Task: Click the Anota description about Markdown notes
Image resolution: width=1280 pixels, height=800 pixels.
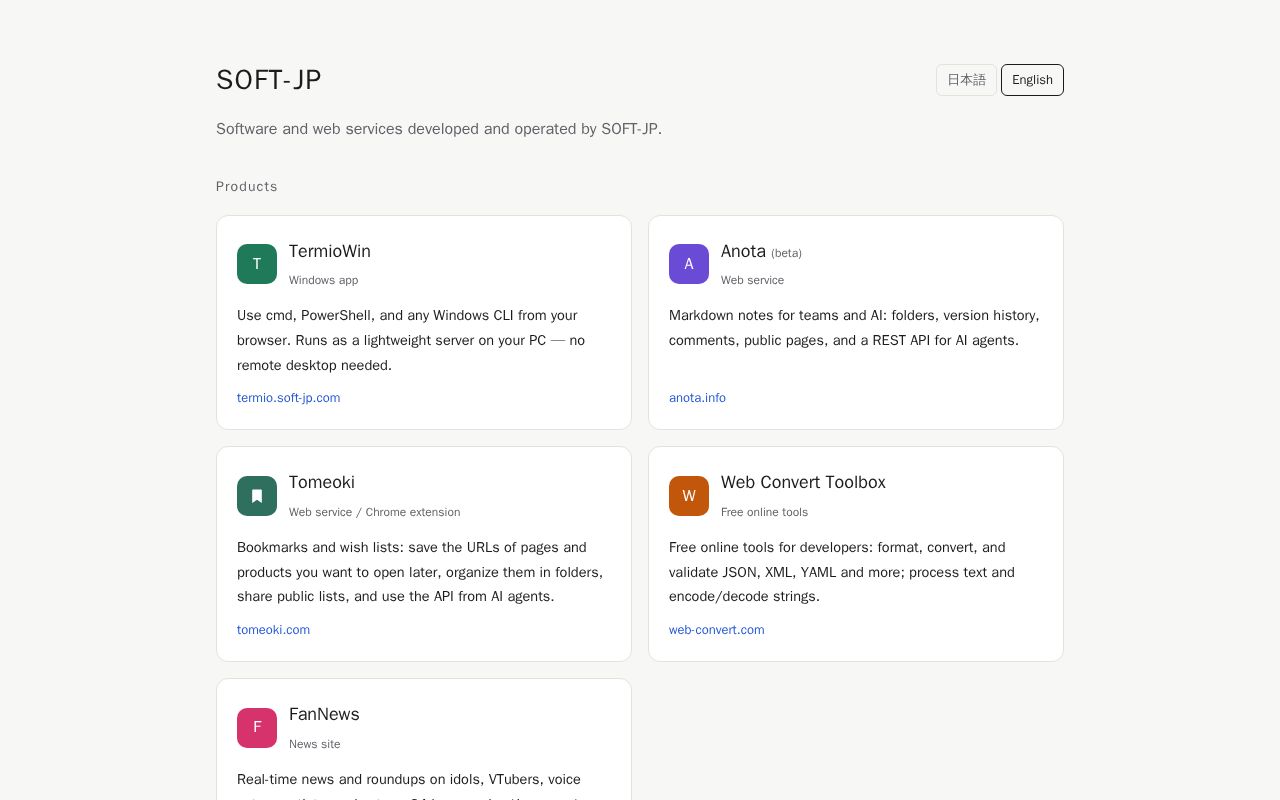Action: pyautogui.click(x=854, y=328)
